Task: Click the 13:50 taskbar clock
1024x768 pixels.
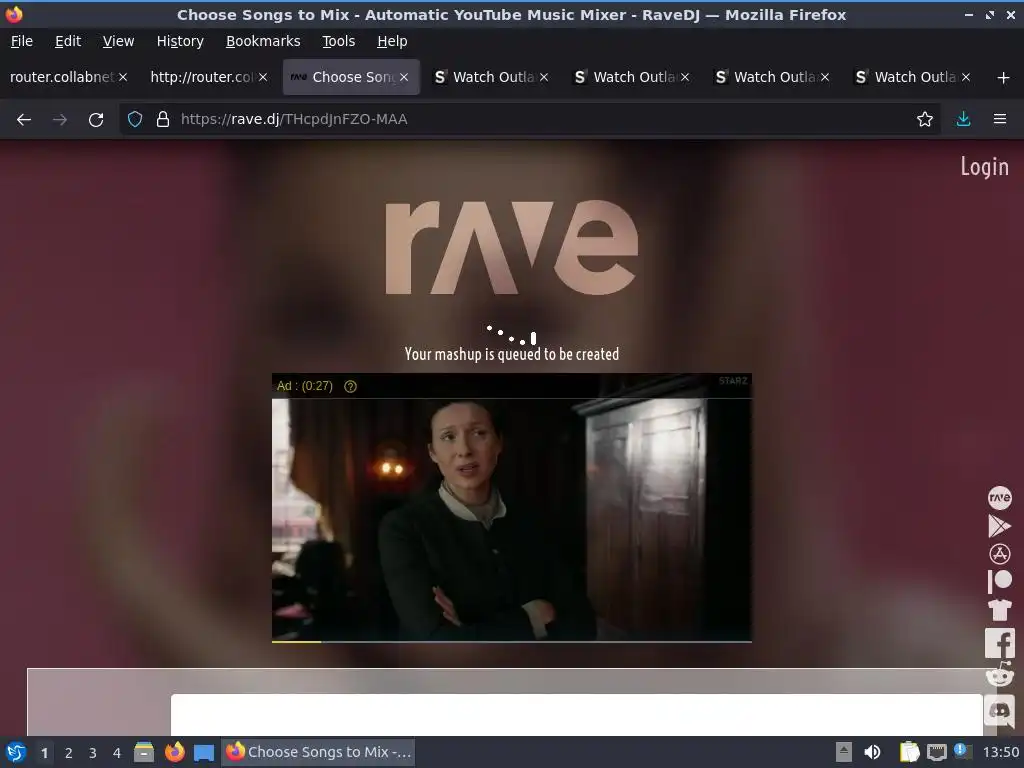Action: [x=1000, y=752]
